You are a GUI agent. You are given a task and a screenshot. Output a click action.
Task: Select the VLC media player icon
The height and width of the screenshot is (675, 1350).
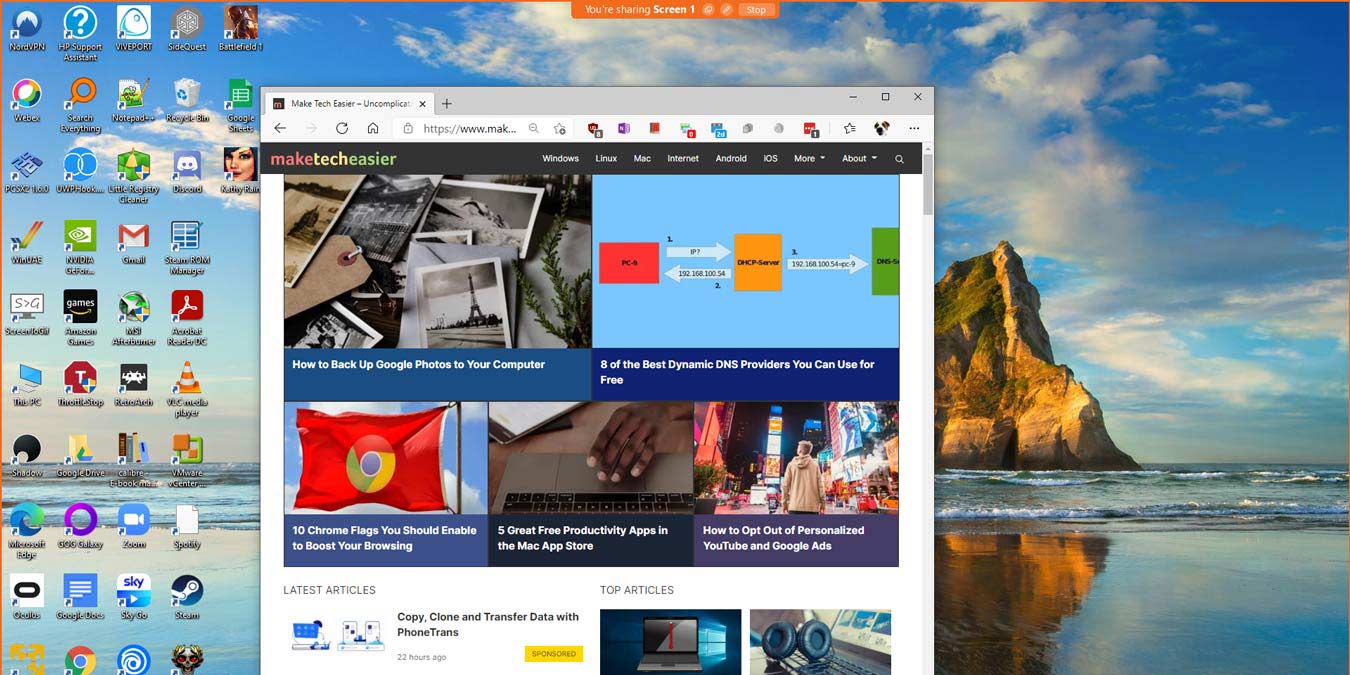(187, 388)
